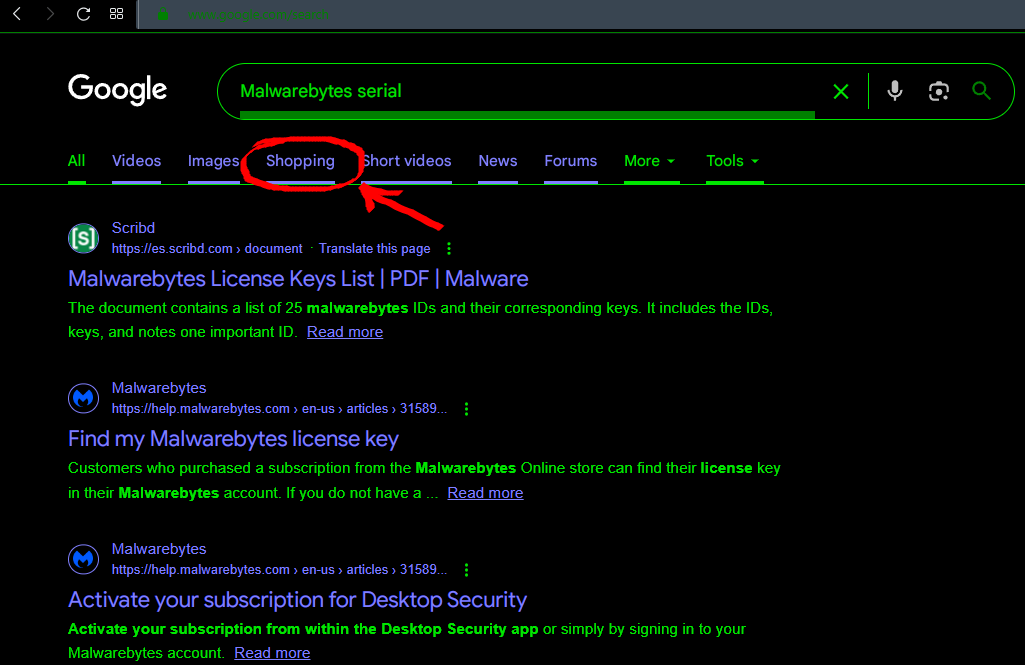Viewport: 1025px width, 665px height.
Task: Open the Google logo homepage
Action: (x=118, y=90)
